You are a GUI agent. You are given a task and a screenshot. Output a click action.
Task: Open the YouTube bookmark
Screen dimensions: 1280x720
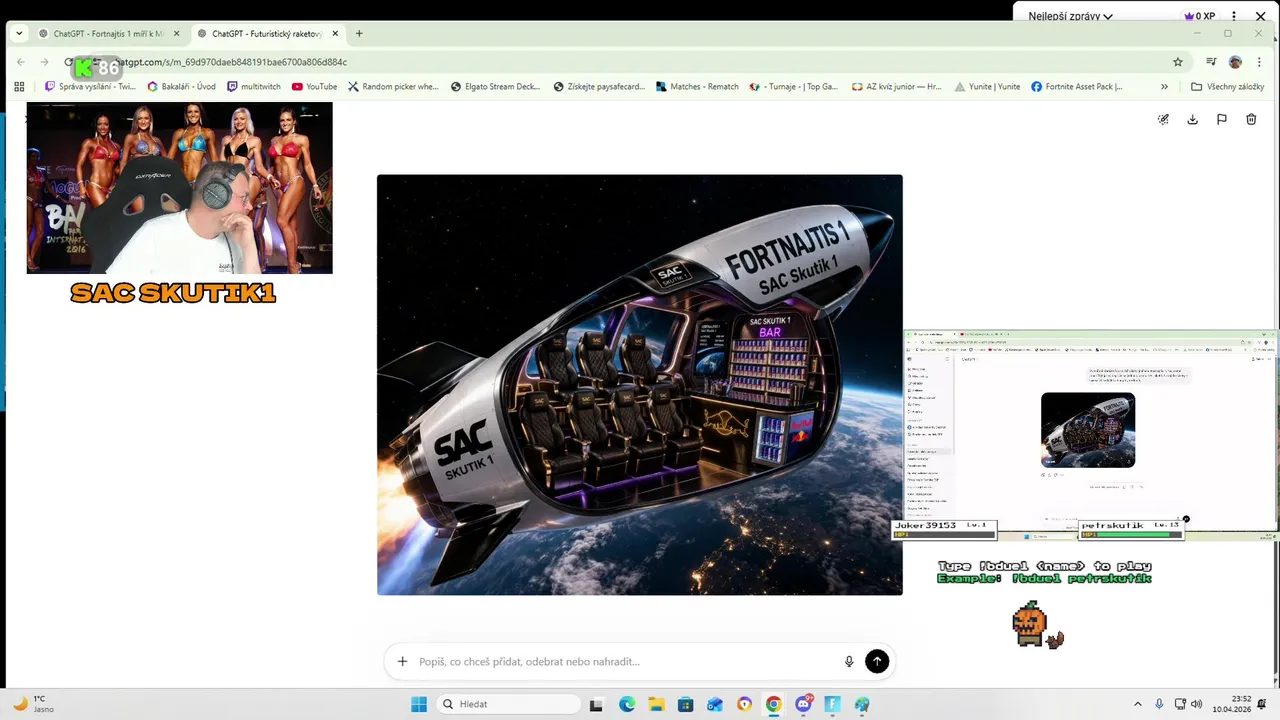click(314, 87)
